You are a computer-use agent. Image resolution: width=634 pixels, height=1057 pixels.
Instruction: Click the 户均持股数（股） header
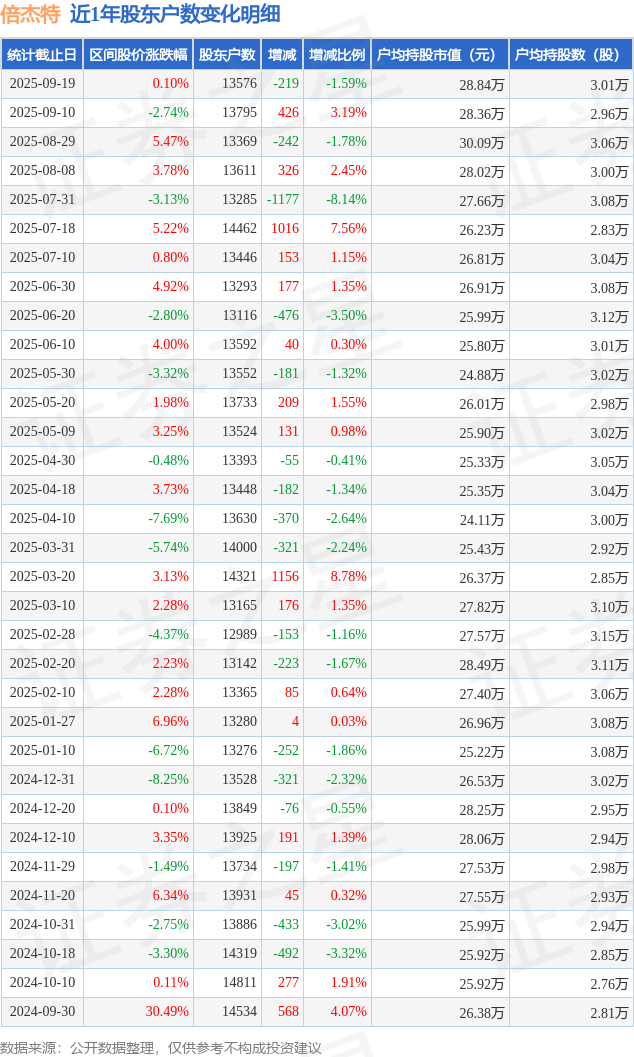click(570, 55)
